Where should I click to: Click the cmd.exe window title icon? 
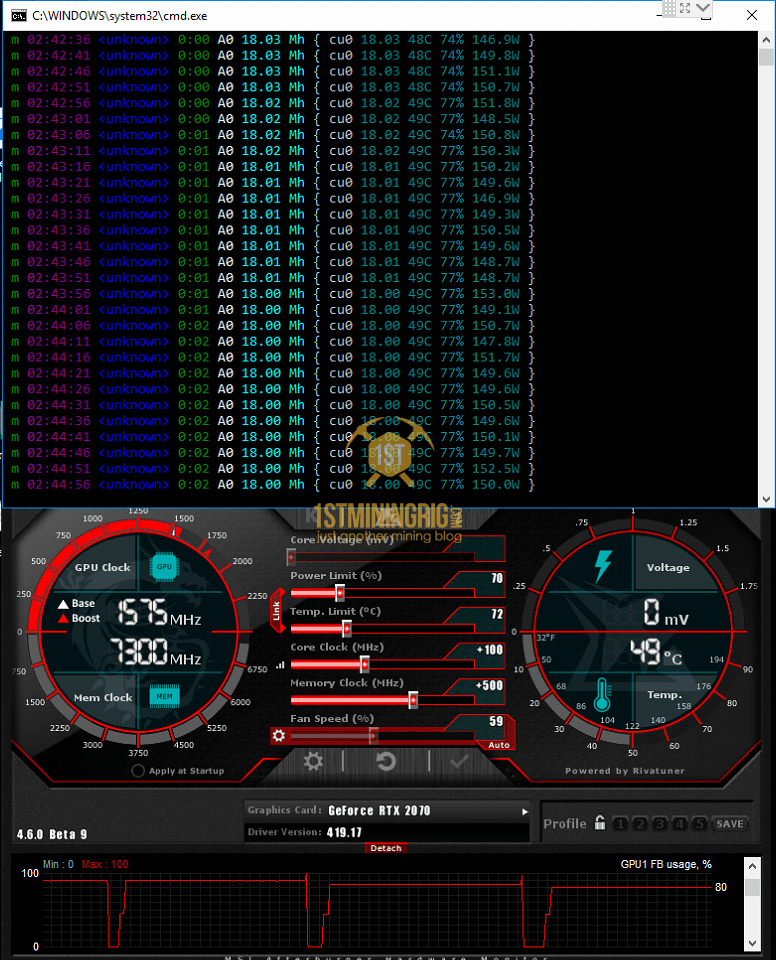19,15
